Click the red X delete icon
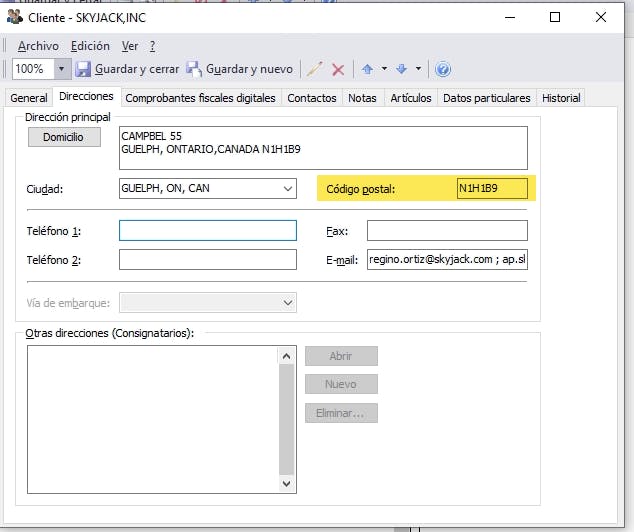This screenshot has height=532, width=634. pos(338,69)
